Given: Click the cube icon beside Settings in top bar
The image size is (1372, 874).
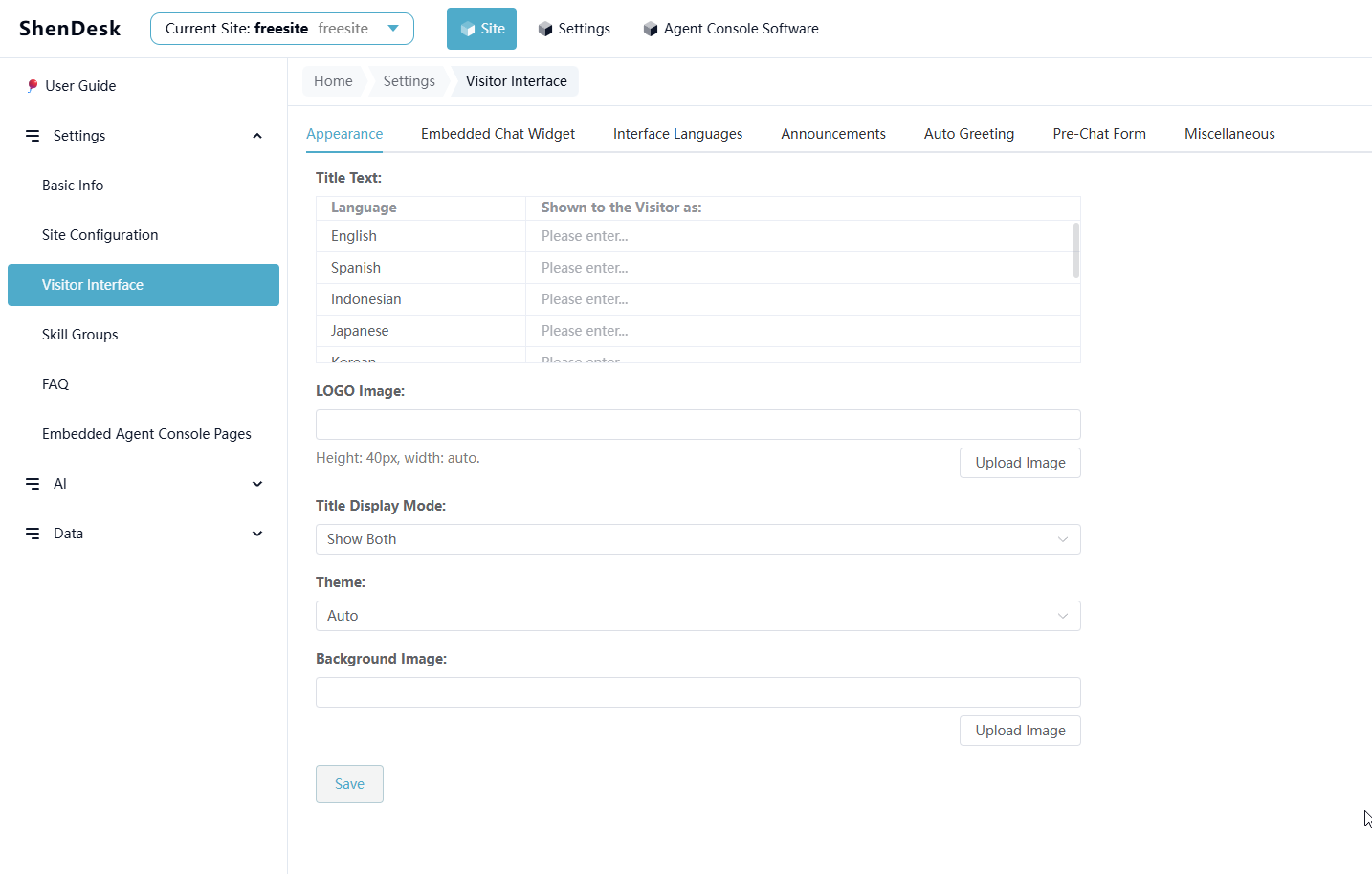Looking at the screenshot, I should 545,29.
